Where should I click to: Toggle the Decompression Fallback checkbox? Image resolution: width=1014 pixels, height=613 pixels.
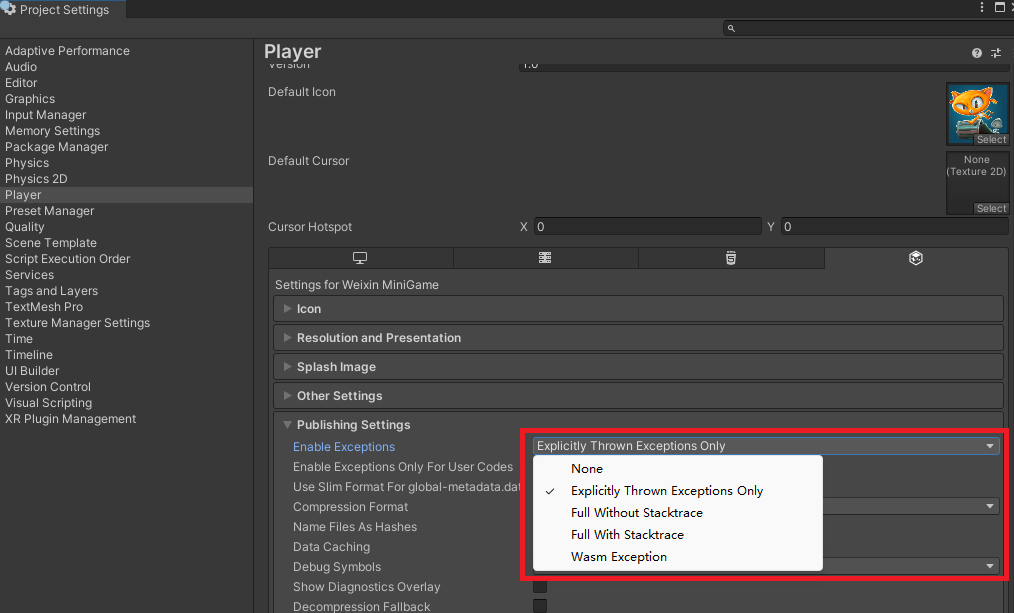coord(540,606)
